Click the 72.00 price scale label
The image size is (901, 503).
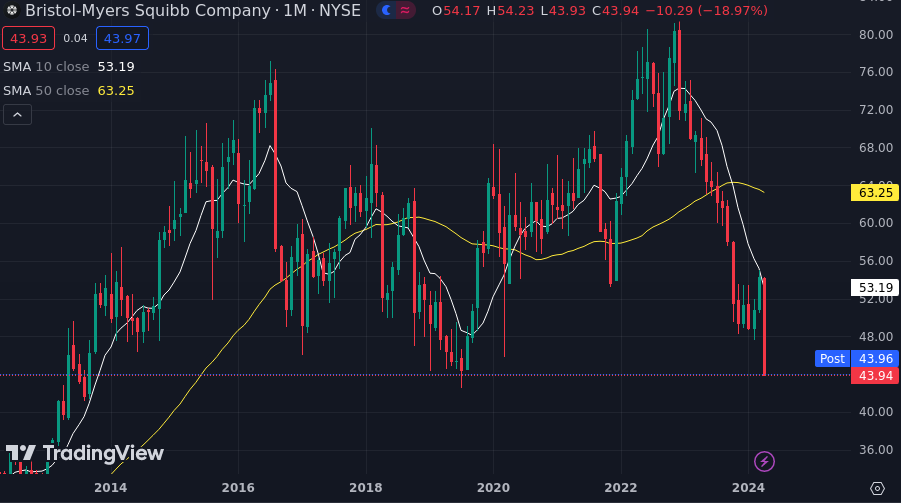click(x=876, y=110)
